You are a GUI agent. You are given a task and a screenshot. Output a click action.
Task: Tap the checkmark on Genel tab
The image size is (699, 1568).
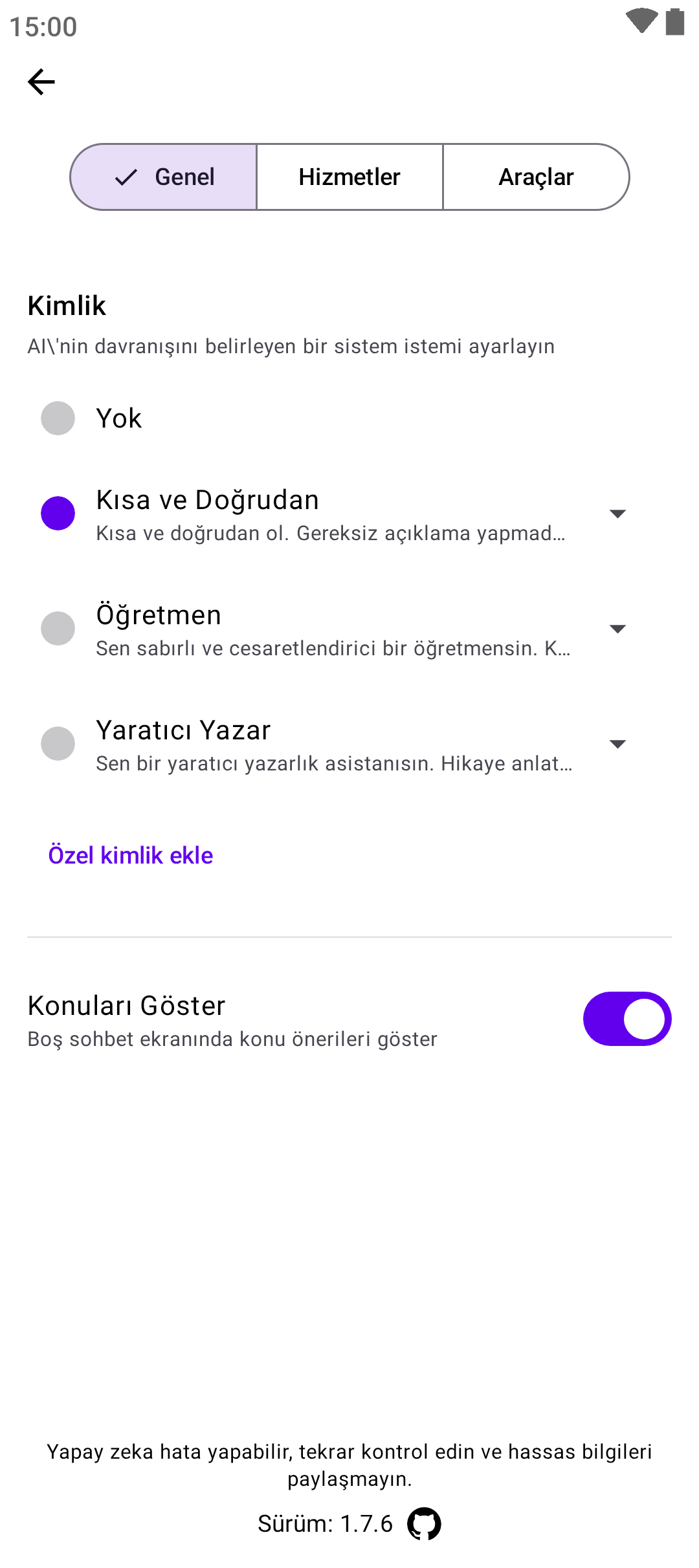coord(126,177)
